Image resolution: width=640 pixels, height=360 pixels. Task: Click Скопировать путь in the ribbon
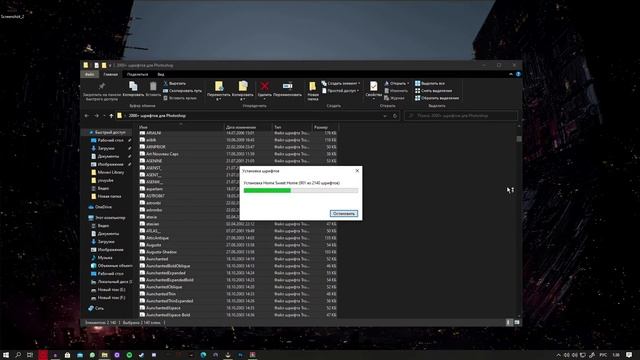pyautogui.click(x=182, y=91)
